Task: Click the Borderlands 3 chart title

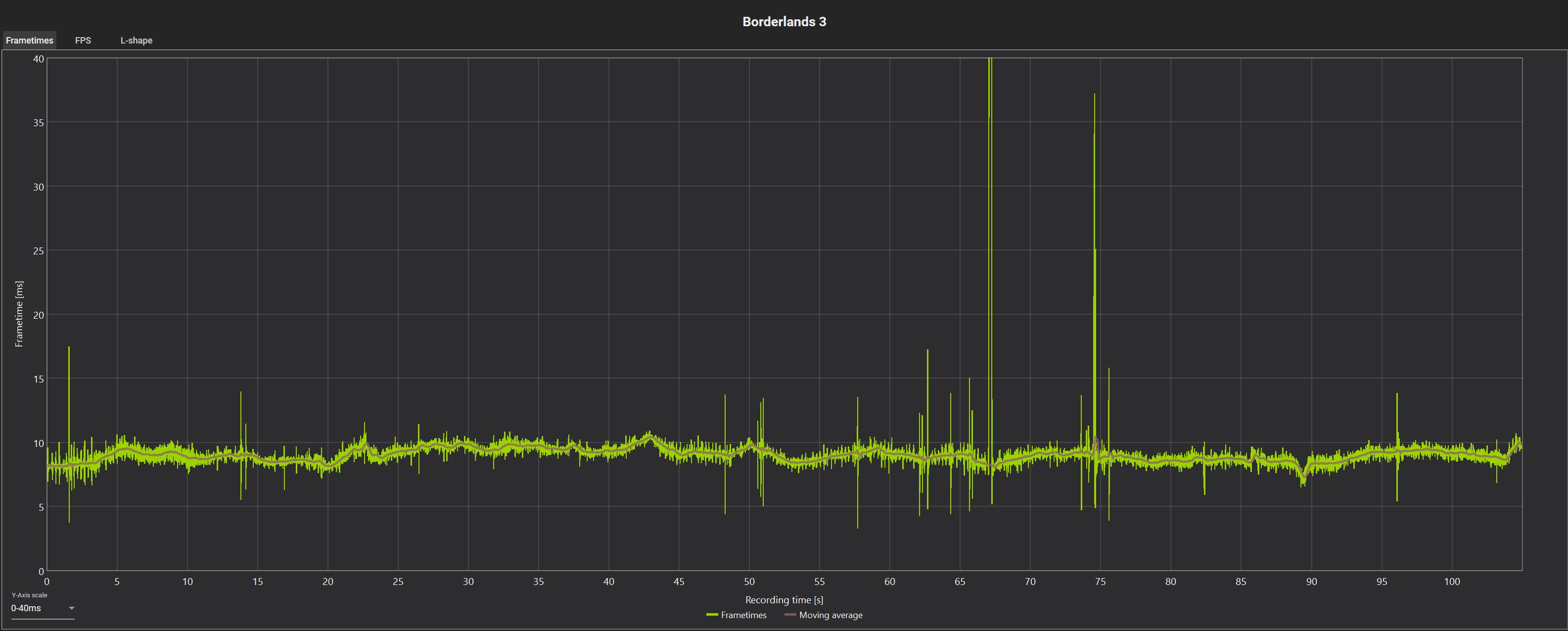Action: point(784,21)
